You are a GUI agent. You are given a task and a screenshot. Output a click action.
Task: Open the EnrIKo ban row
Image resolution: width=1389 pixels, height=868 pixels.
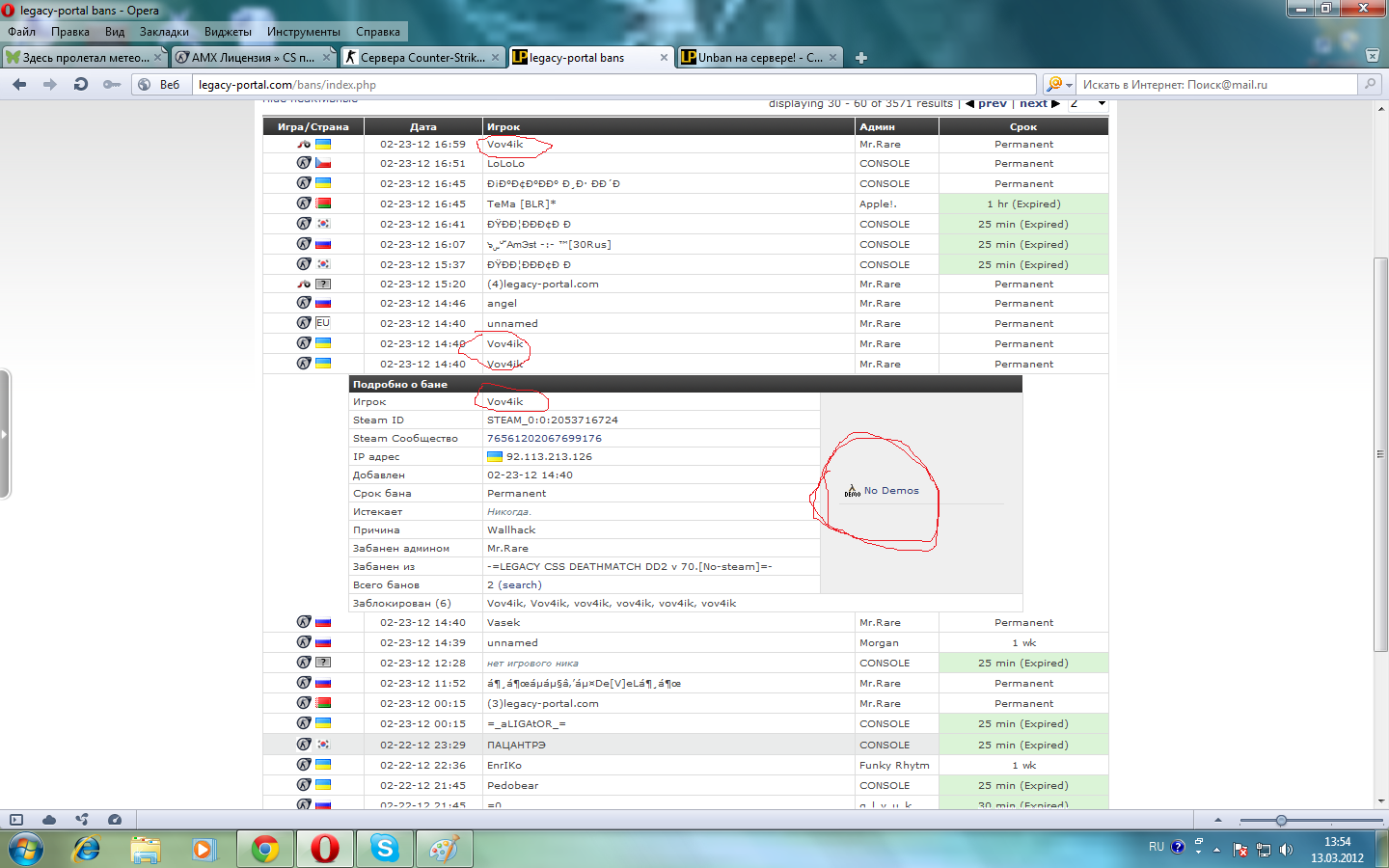pos(685,765)
